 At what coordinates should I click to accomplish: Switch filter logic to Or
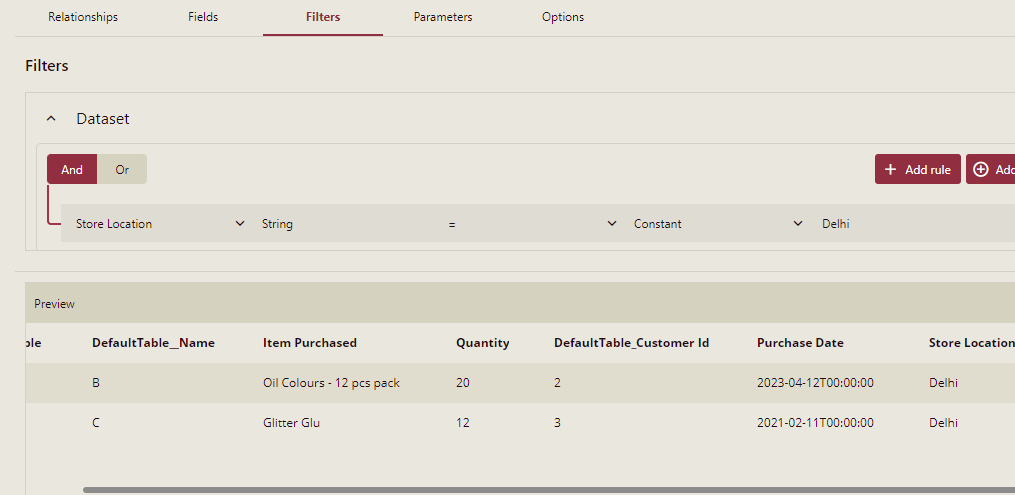click(122, 169)
